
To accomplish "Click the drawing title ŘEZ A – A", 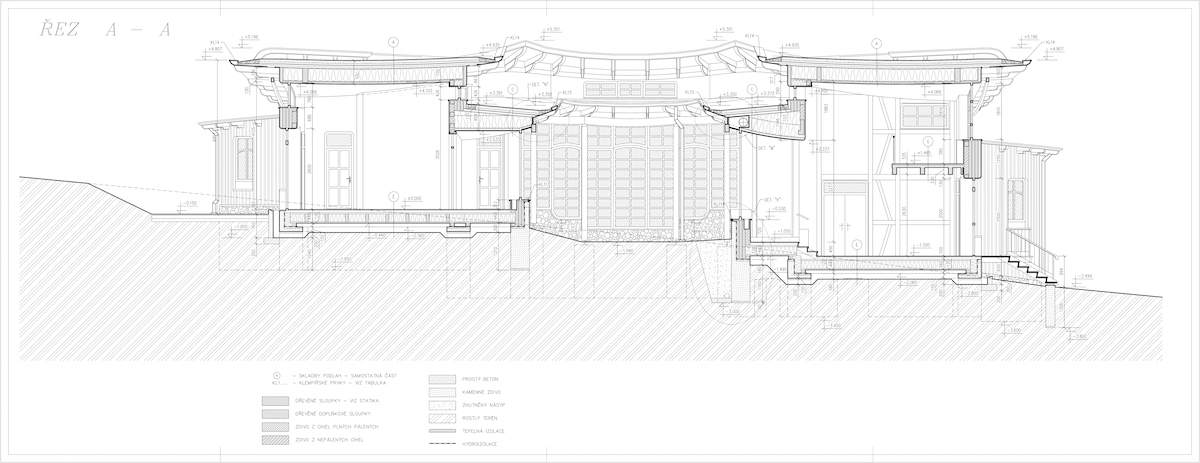I will point(105,28).
